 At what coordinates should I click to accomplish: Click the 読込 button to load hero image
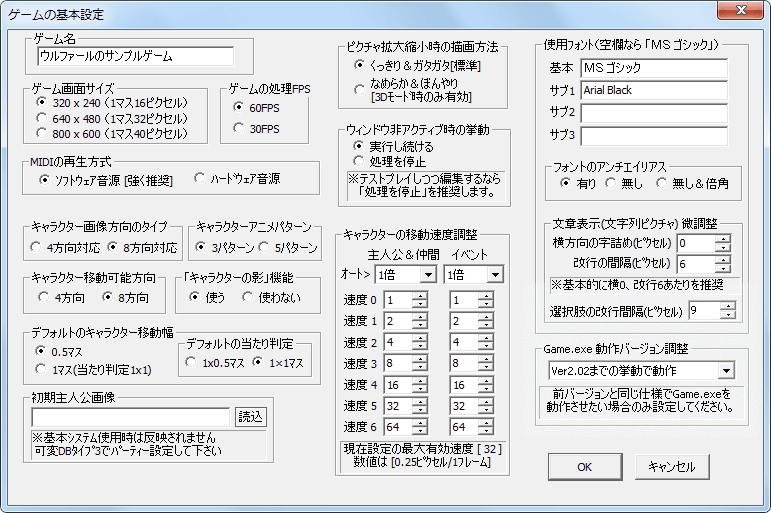[x=250, y=416]
